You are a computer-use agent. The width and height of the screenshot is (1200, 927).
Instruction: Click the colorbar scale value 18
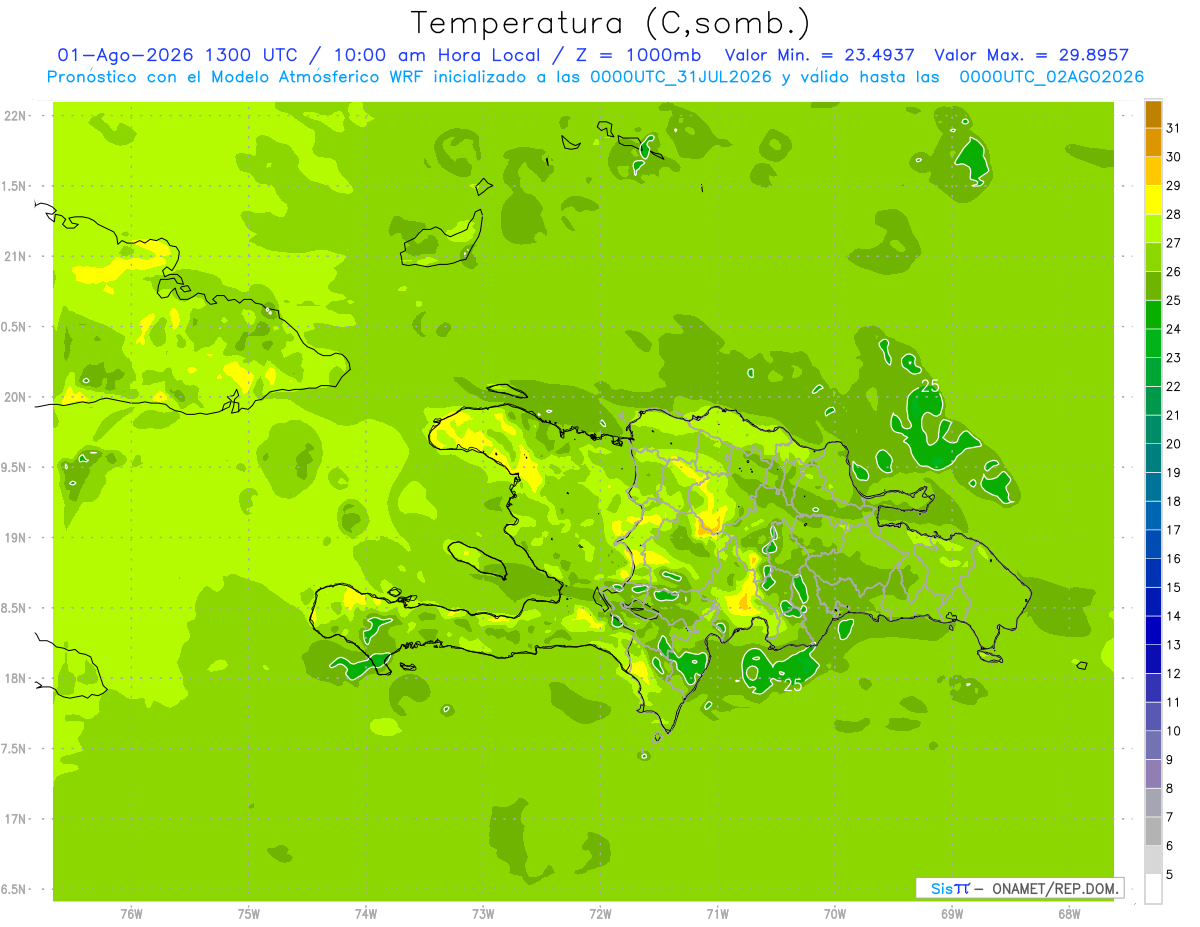click(x=1174, y=501)
